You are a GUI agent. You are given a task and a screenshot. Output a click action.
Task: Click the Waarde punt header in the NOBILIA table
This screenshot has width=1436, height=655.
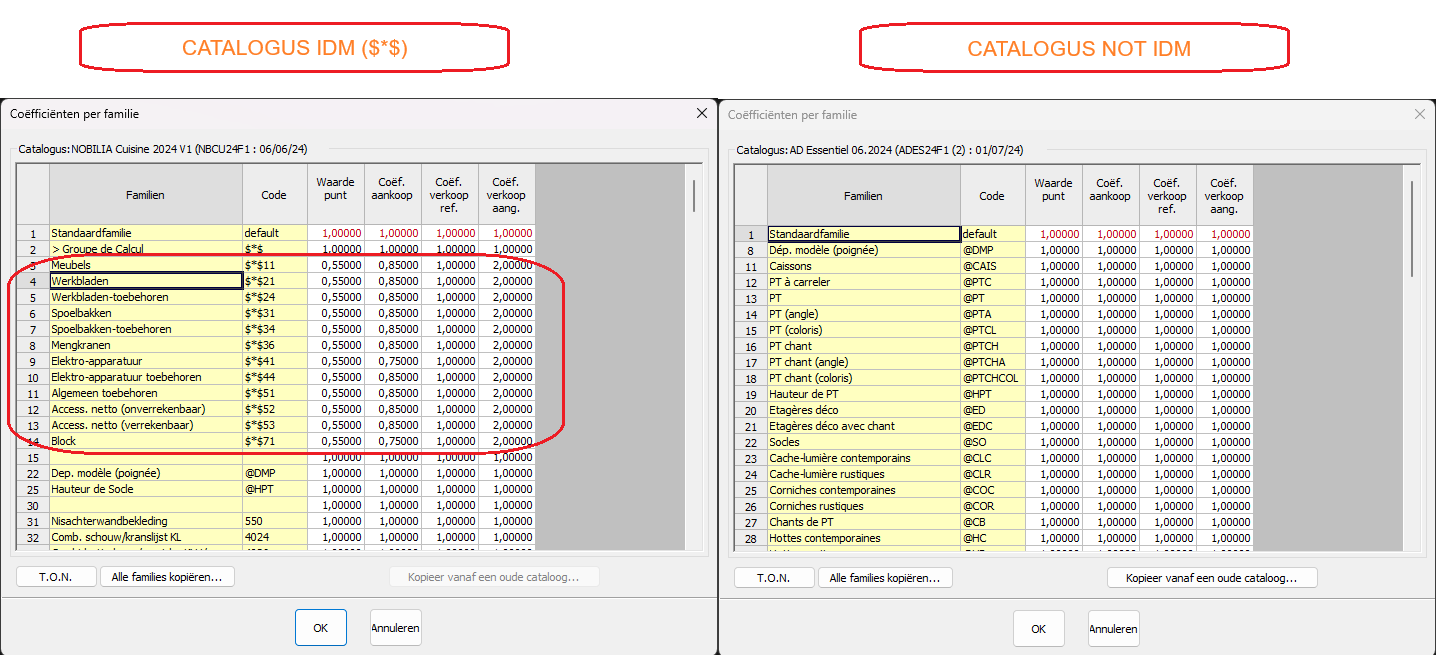[x=336, y=195]
